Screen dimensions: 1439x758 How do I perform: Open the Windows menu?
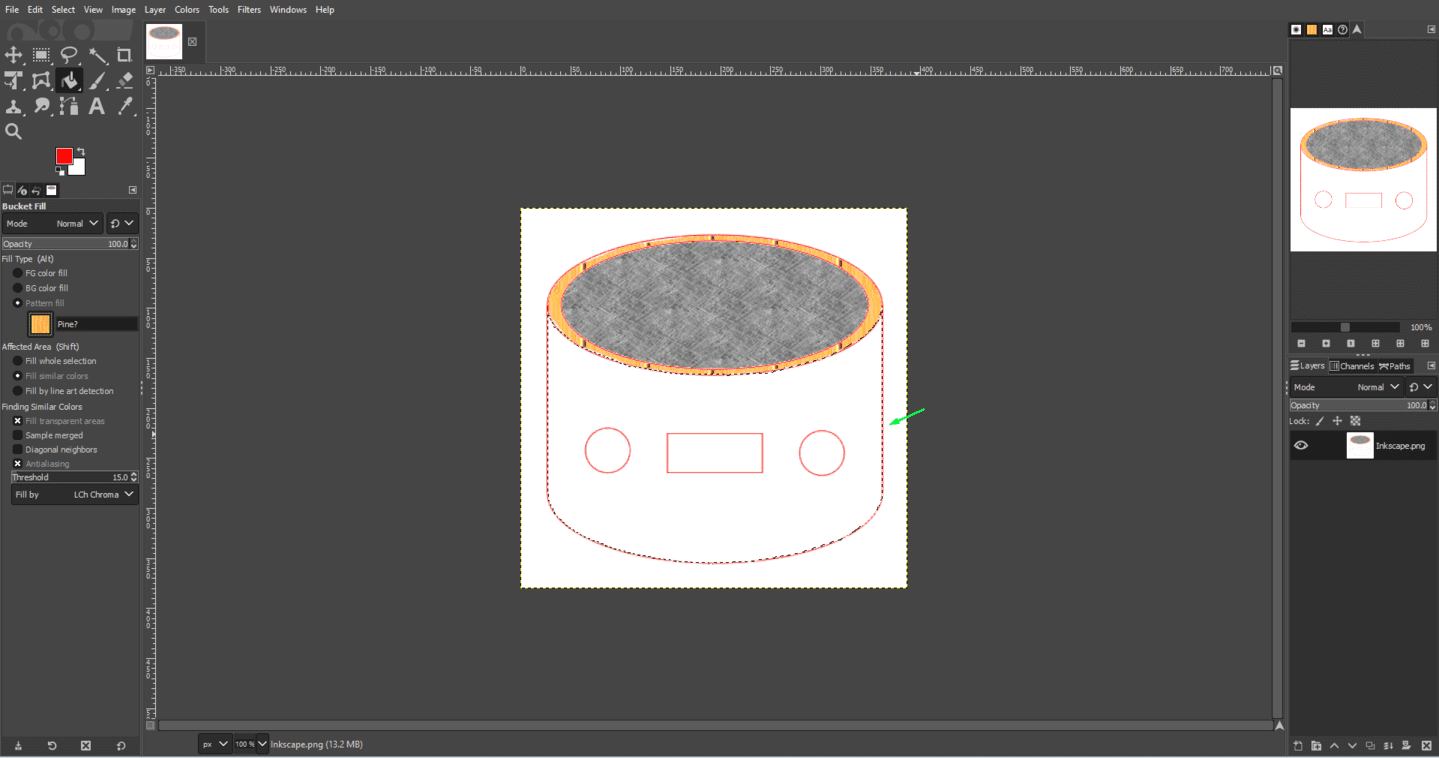point(288,9)
